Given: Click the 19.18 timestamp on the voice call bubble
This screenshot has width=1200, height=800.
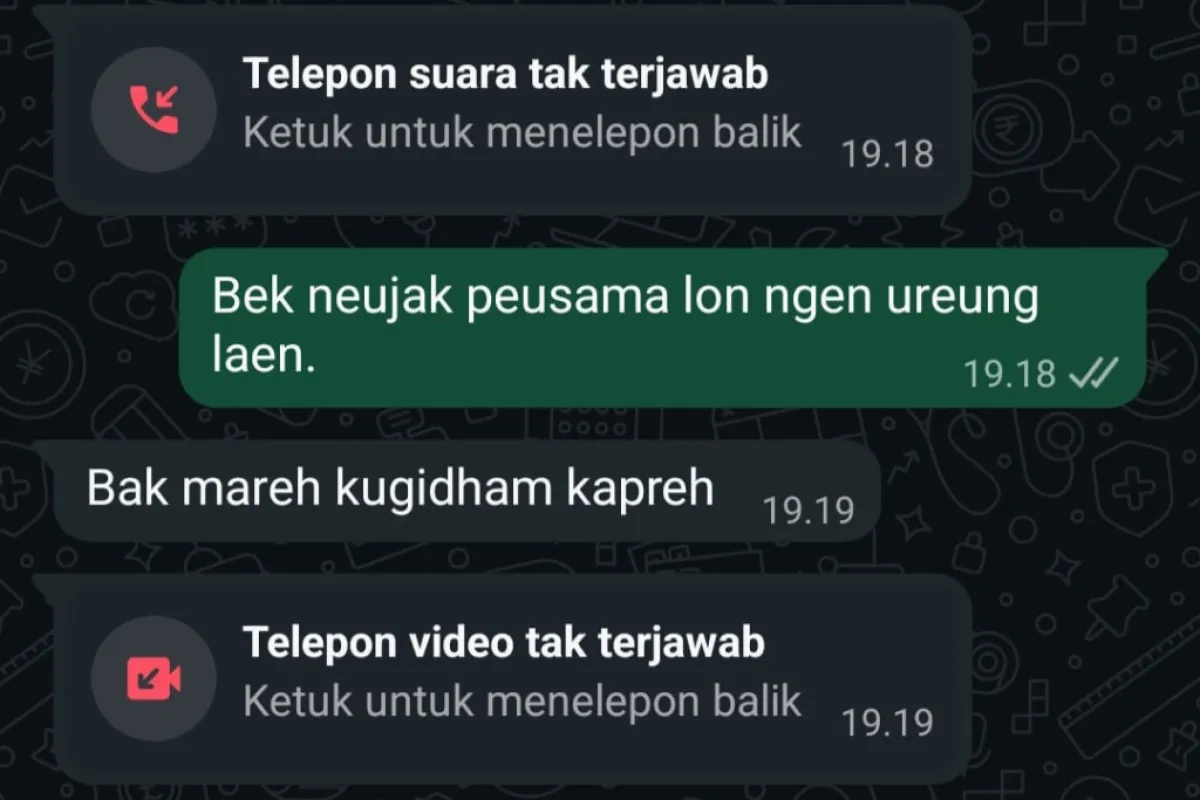Looking at the screenshot, I should click(x=887, y=154).
